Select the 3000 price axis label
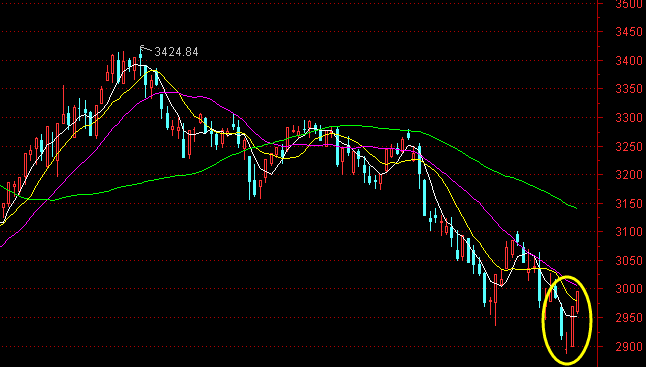Image resolution: width=646 pixels, height=367 pixels. point(629,289)
